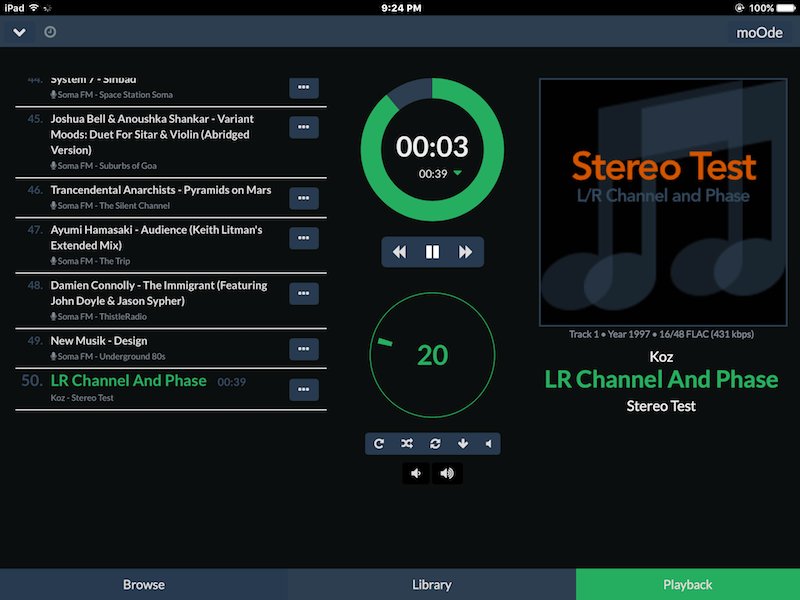Toggle the consume/refresh cycle icon

435,444
